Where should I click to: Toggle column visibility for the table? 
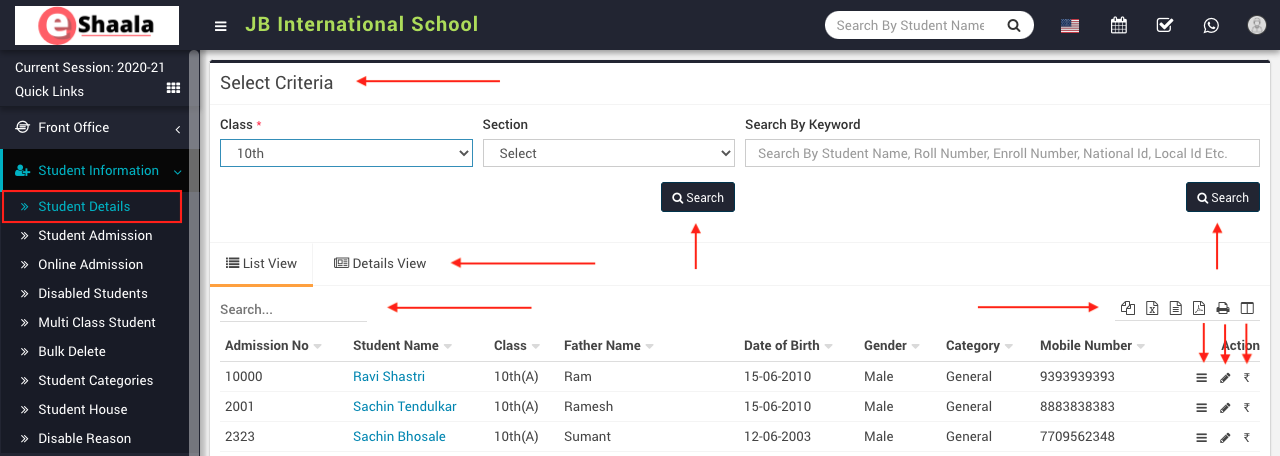click(x=1247, y=308)
